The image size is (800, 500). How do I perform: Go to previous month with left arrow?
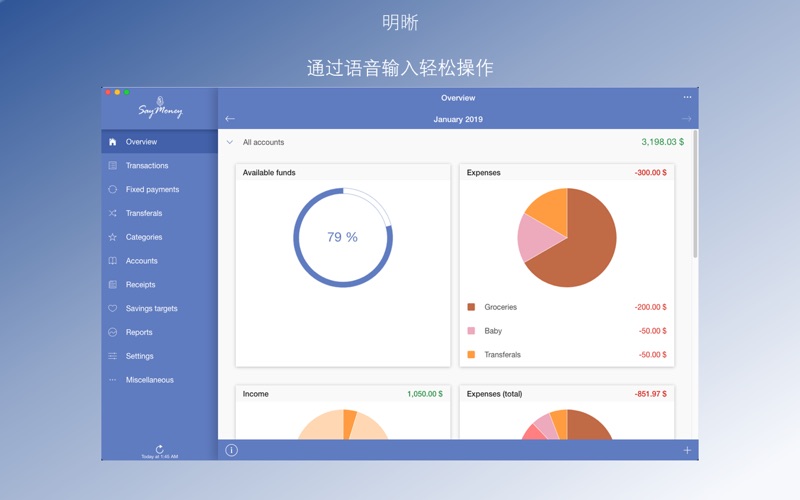230,119
